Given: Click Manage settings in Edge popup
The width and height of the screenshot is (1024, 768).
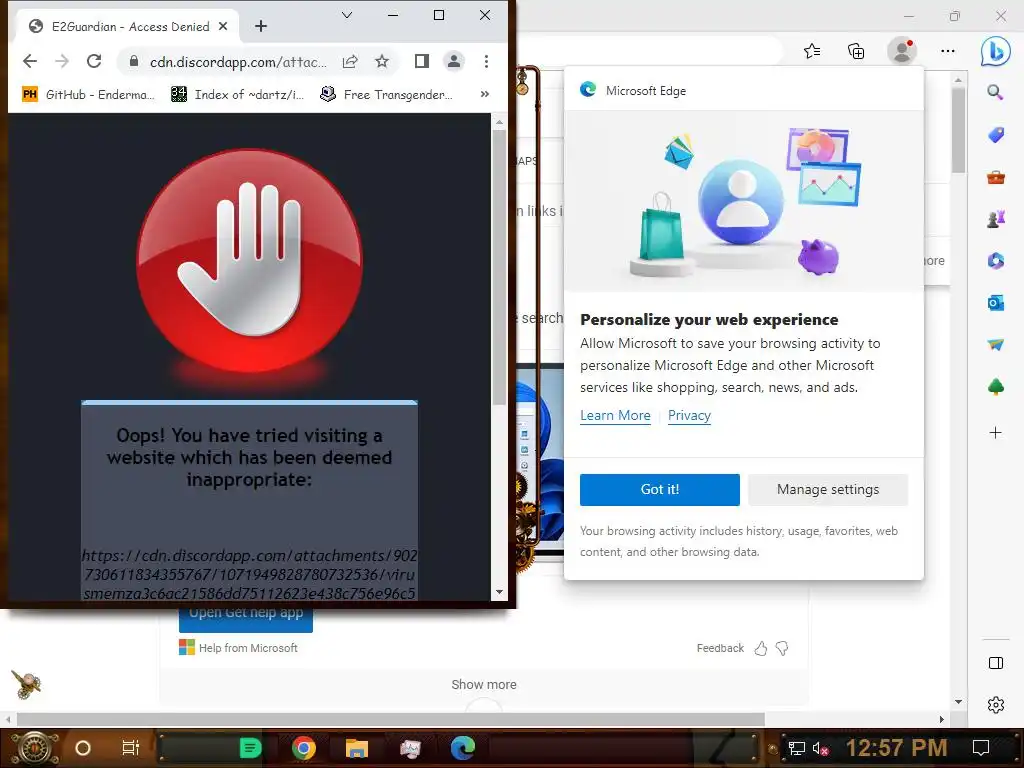Looking at the screenshot, I should click(x=828, y=490).
